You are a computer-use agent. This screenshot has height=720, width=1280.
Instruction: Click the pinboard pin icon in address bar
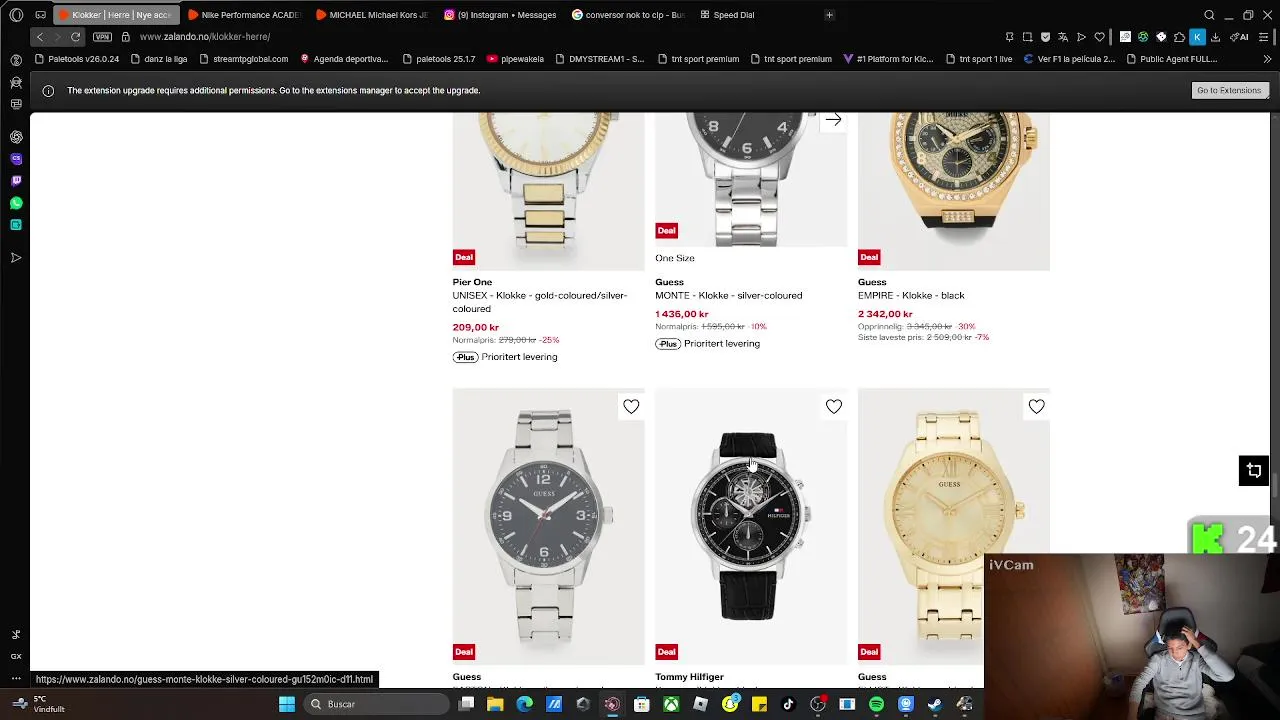[x=1009, y=37]
